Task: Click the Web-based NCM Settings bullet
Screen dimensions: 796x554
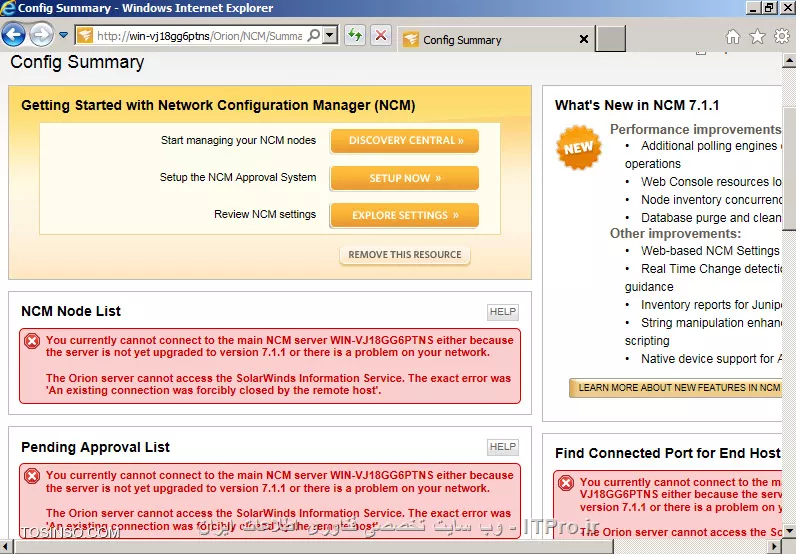Action: click(x=710, y=251)
